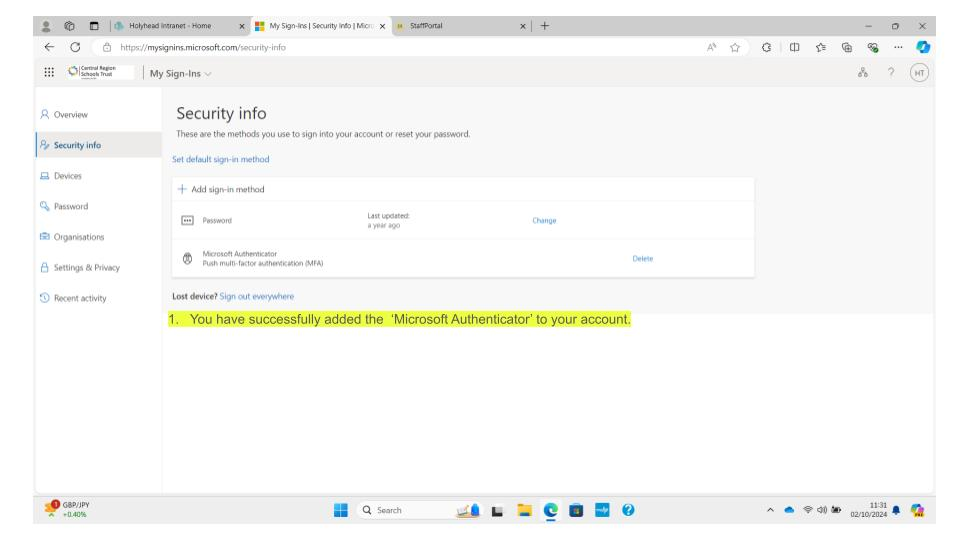Image resolution: width=960 pixels, height=540 pixels.
Task: Click Change next to Password
Action: tap(544, 220)
